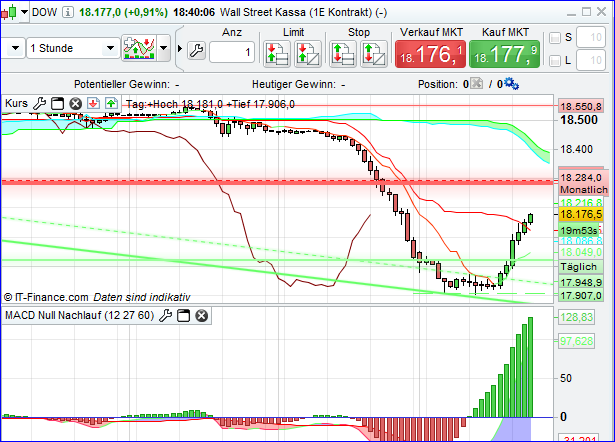Click the current price label 18.176,5
Image resolution: width=615 pixels, height=442 pixels.
click(x=581, y=215)
